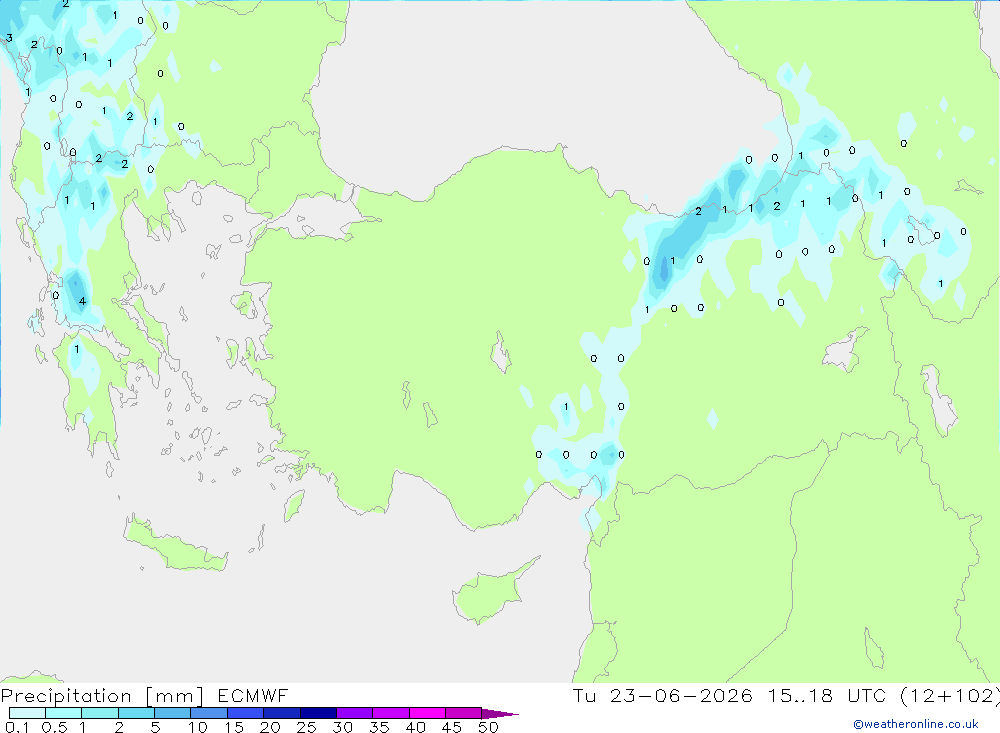The height and width of the screenshot is (733, 1000).
Task: Select the 5–10 mm legend swatch
Action: point(173,713)
